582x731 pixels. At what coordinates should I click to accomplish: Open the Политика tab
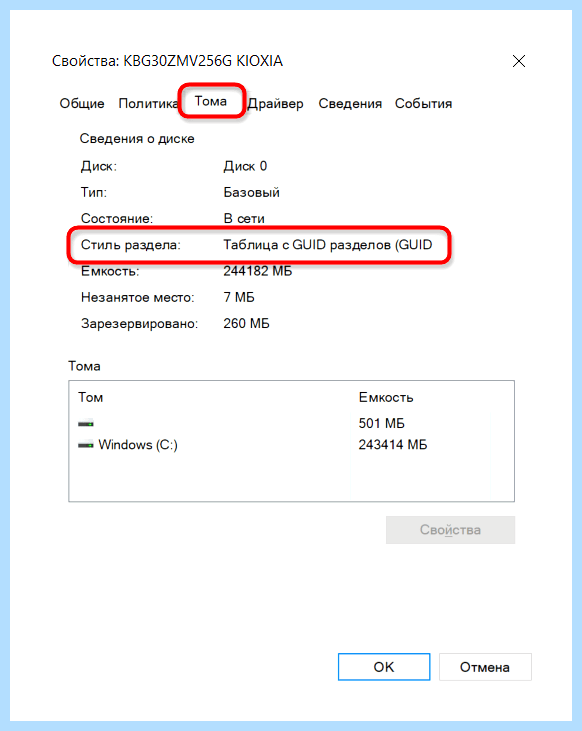coord(148,103)
